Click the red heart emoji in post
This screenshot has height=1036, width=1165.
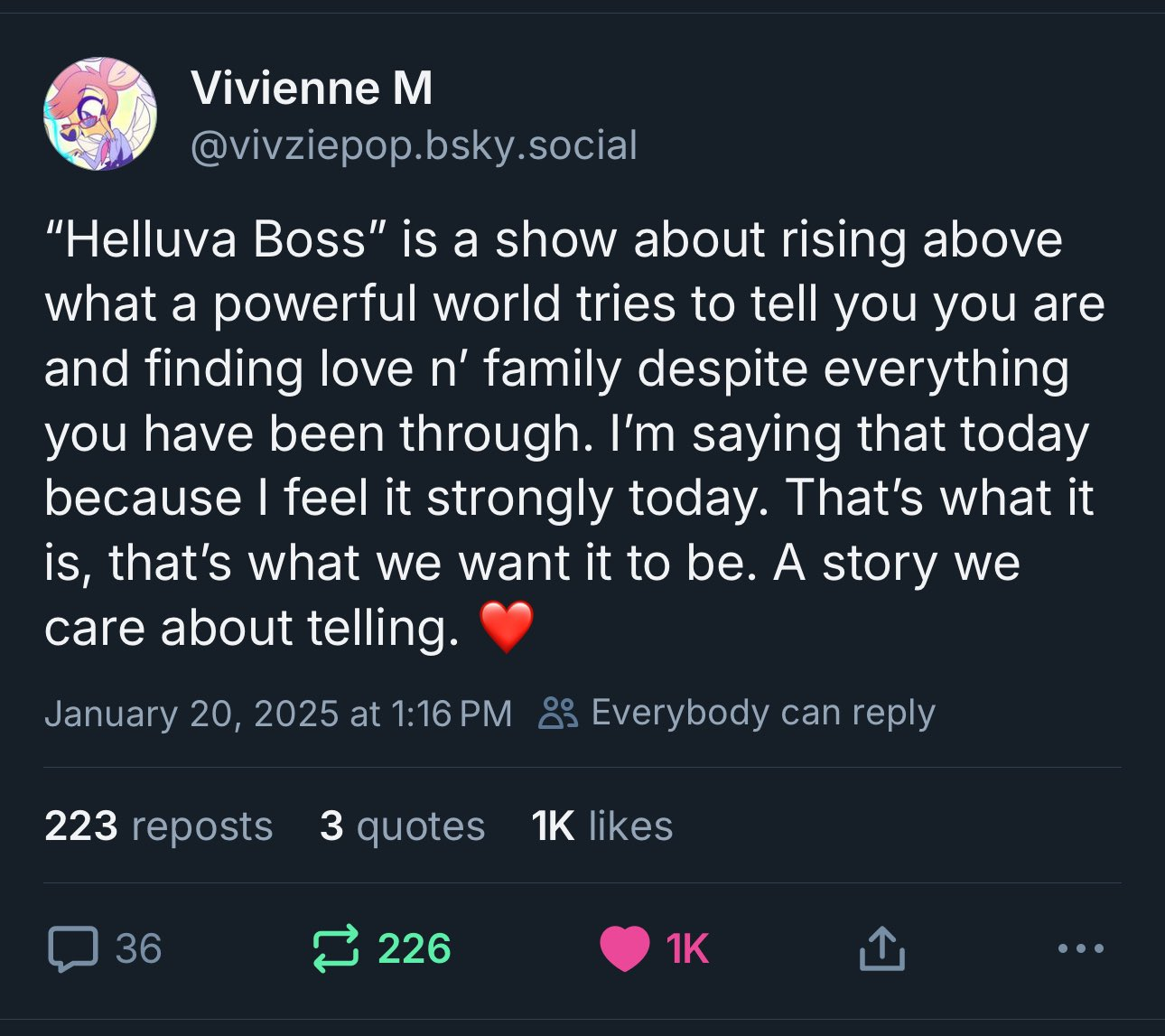(x=507, y=627)
